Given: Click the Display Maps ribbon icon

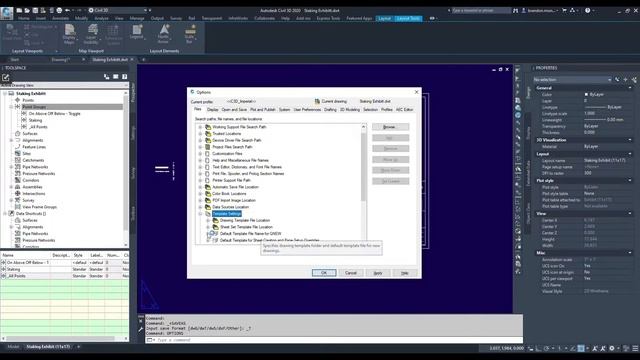Looking at the screenshot, I should point(70,29).
